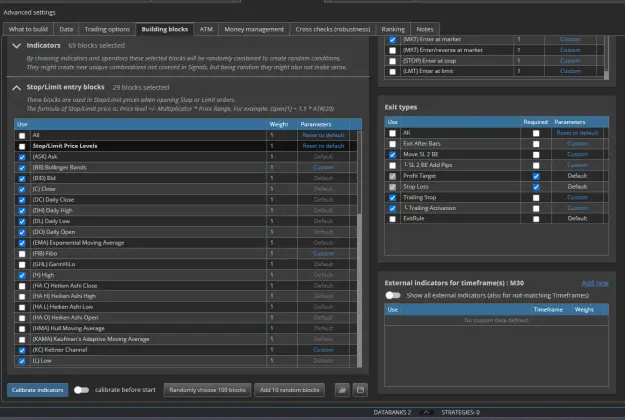The height and width of the screenshot is (420, 625).
Task: Click Reset to default in Stop/Limit Price Levels row
Action: tap(323, 146)
